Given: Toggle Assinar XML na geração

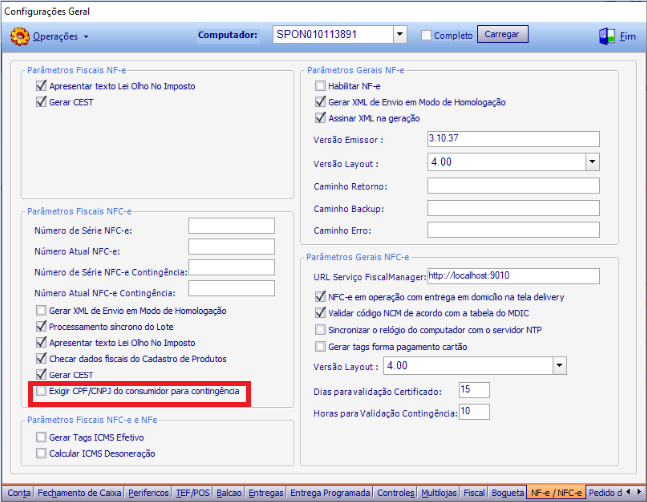Looking at the screenshot, I should 320,118.
